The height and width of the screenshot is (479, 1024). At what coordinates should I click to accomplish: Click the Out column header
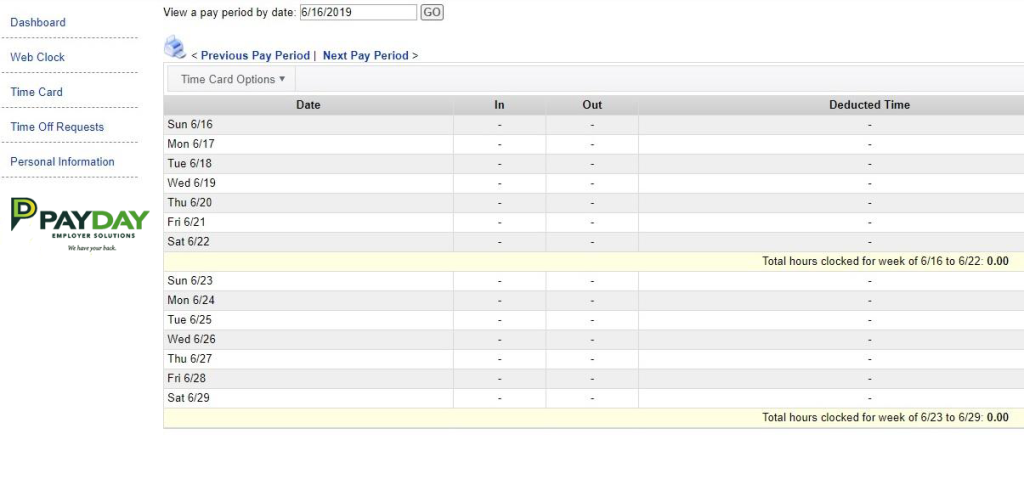(592, 104)
